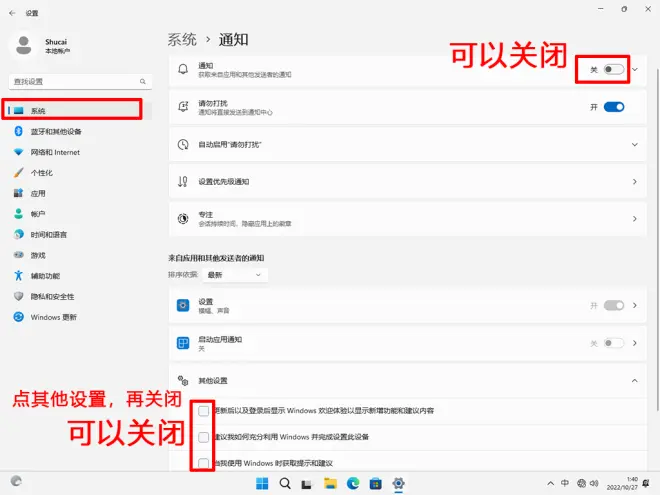Launch Microsoft Edge from taskbar

(x=353, y=483)
